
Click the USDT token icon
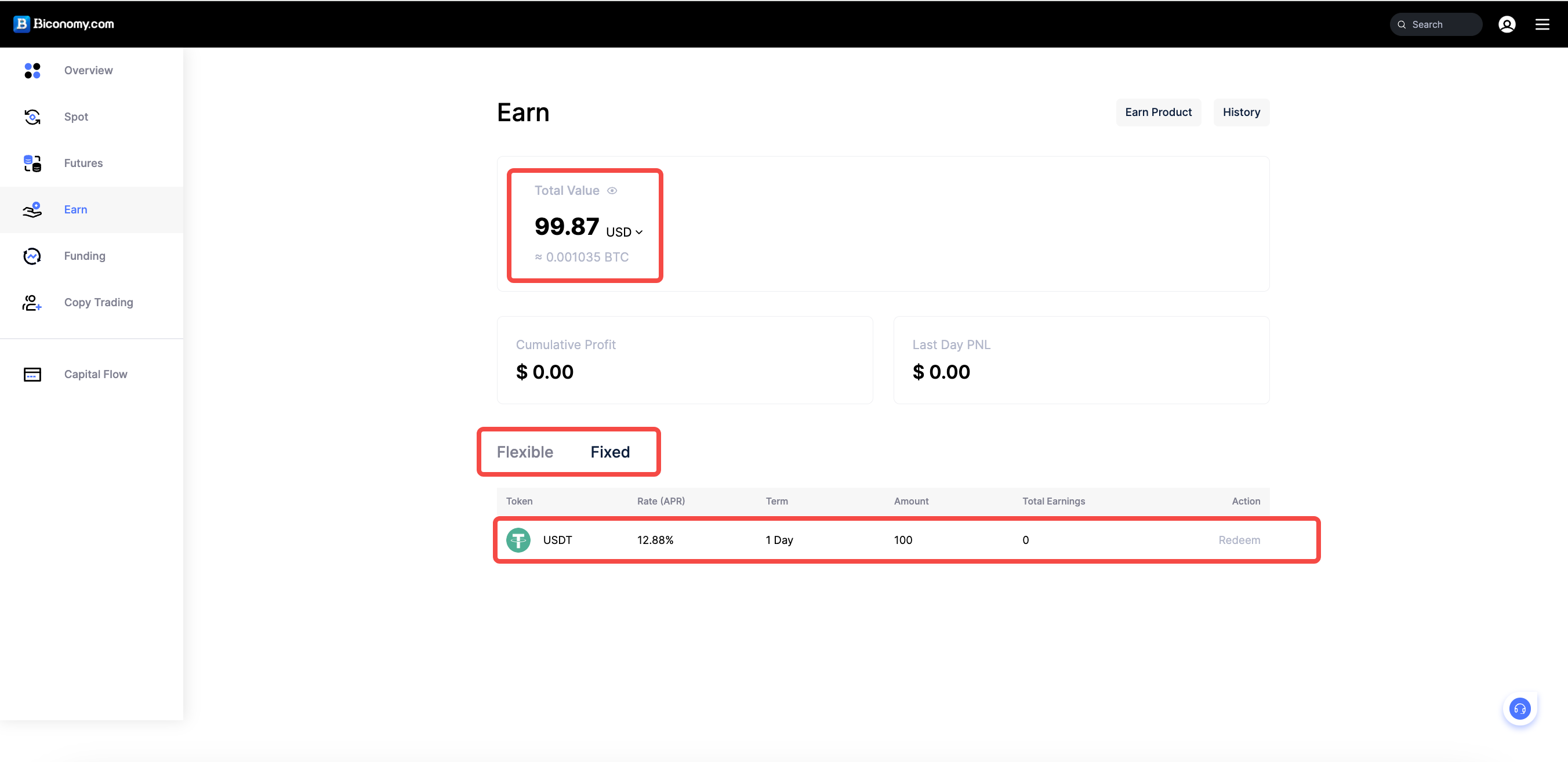point(518,540)
